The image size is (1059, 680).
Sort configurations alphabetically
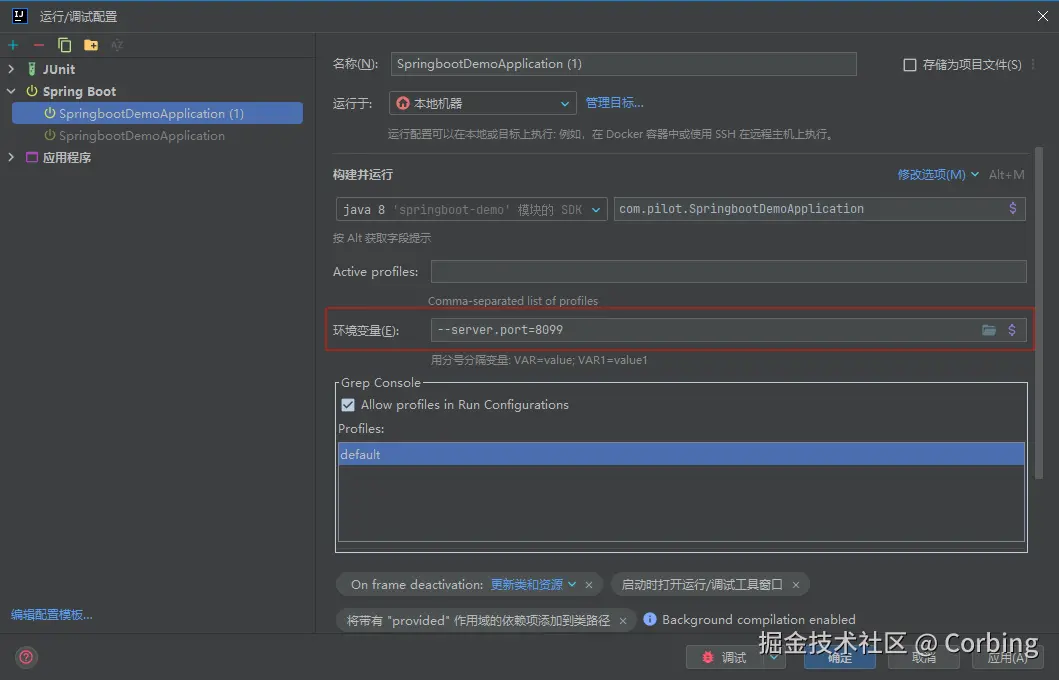(x=117, y=45)
